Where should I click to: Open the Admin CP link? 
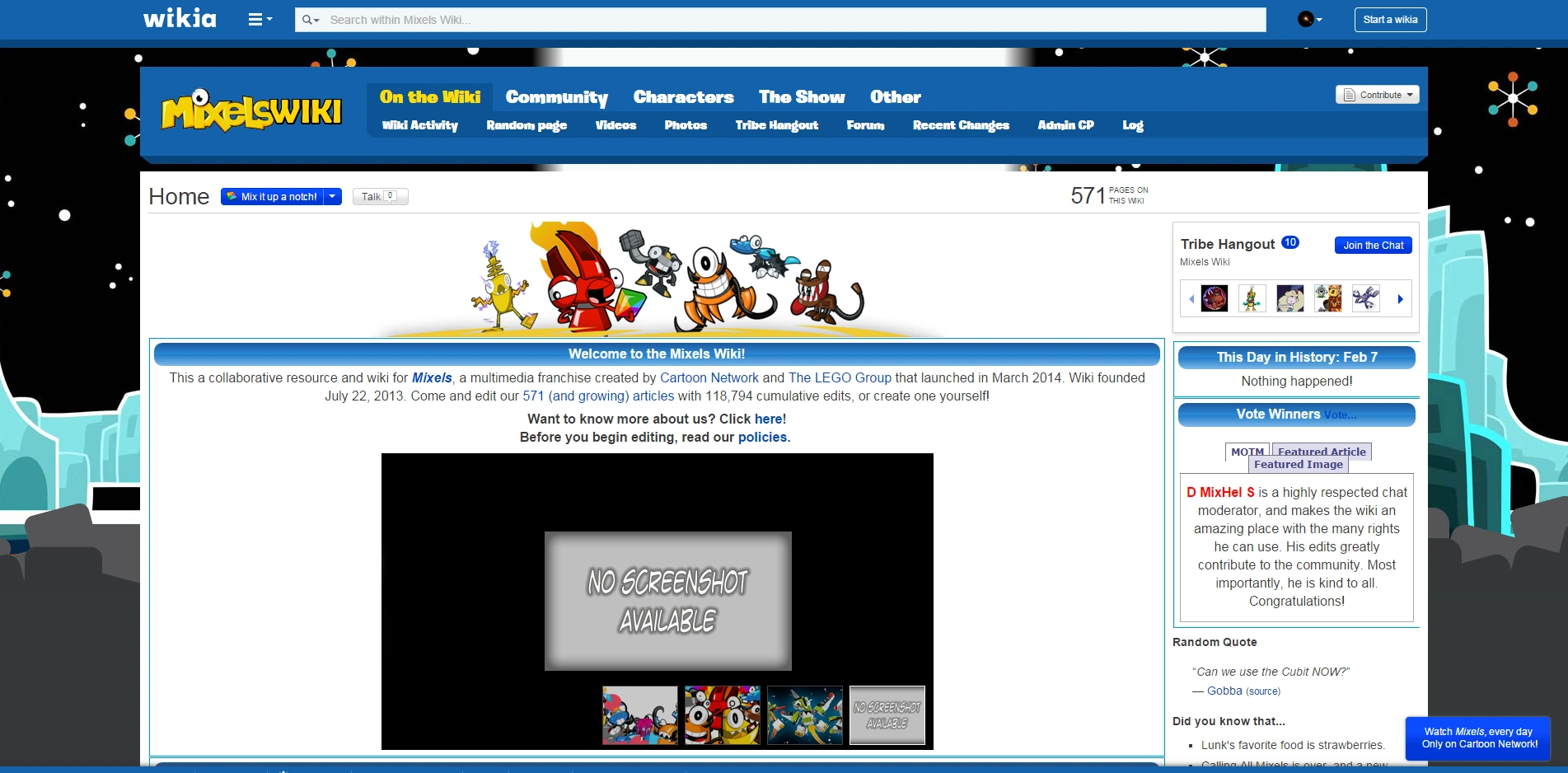1065,125
